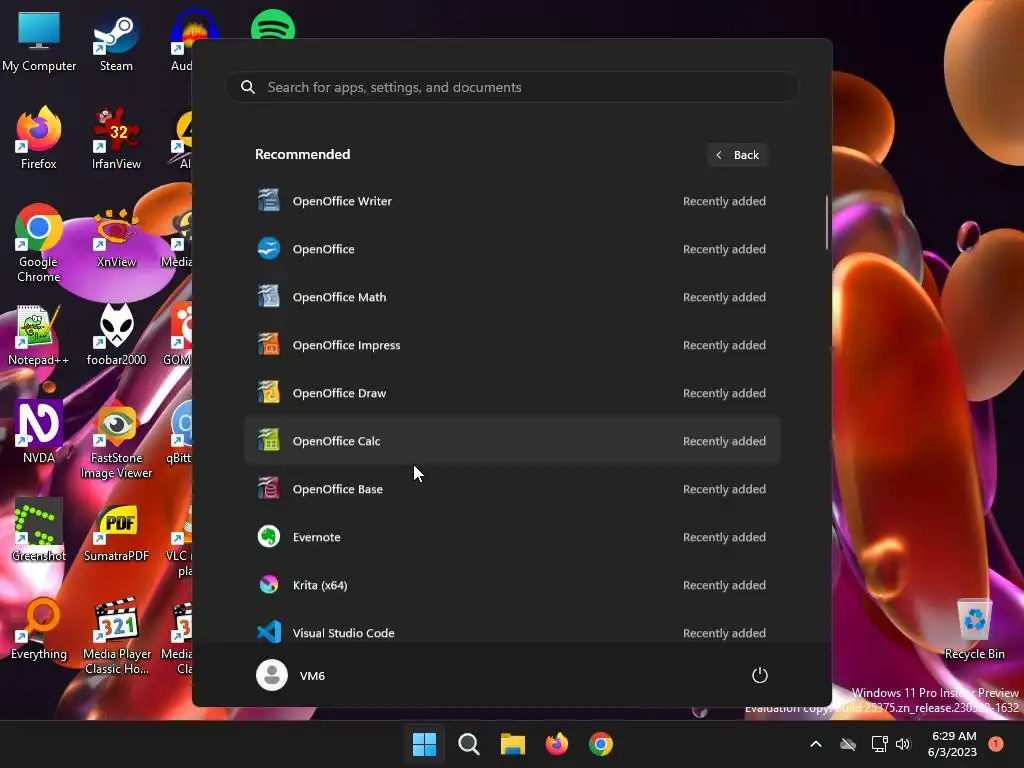1024x768 pixels.
Task: Launch Visual Studio Code icon
Action: coord(268,632)
